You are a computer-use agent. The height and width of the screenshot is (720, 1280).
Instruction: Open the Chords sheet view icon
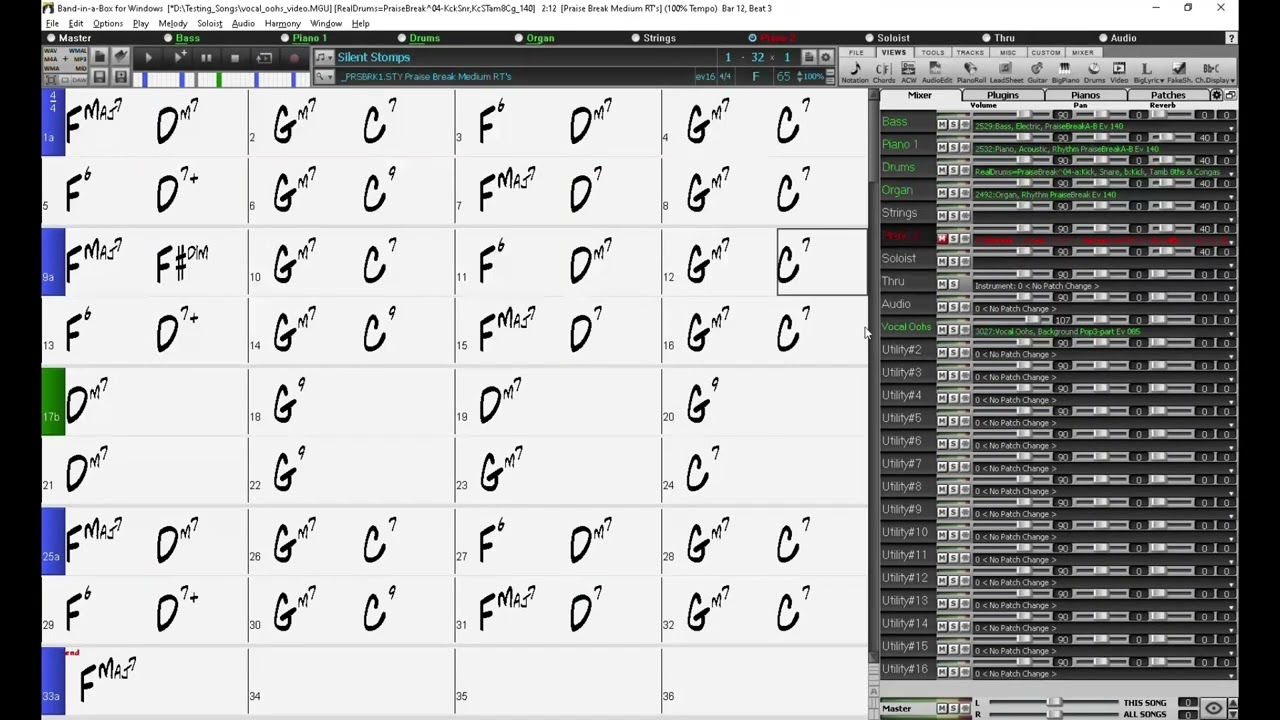(884, 72)
